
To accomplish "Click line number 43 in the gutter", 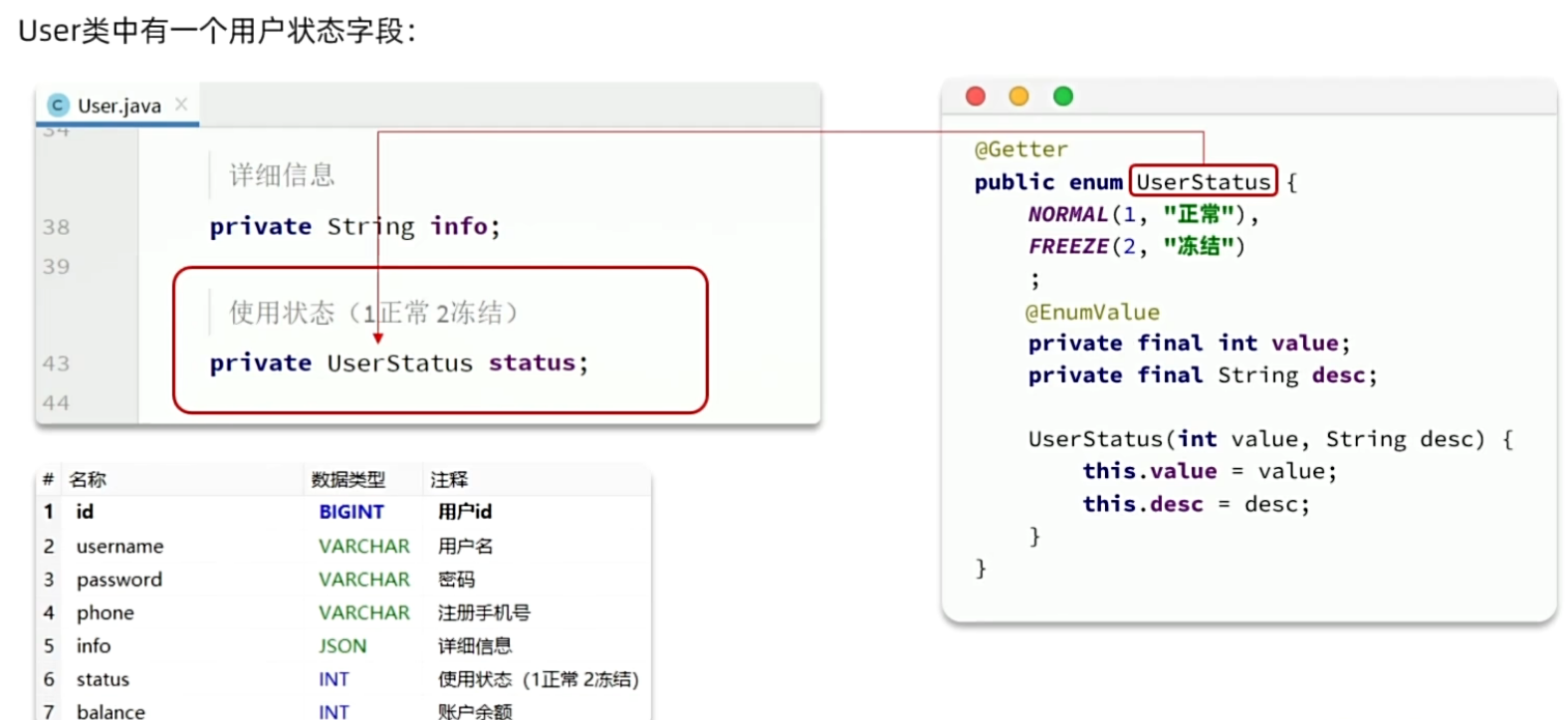I will click(x=57, y=363).
